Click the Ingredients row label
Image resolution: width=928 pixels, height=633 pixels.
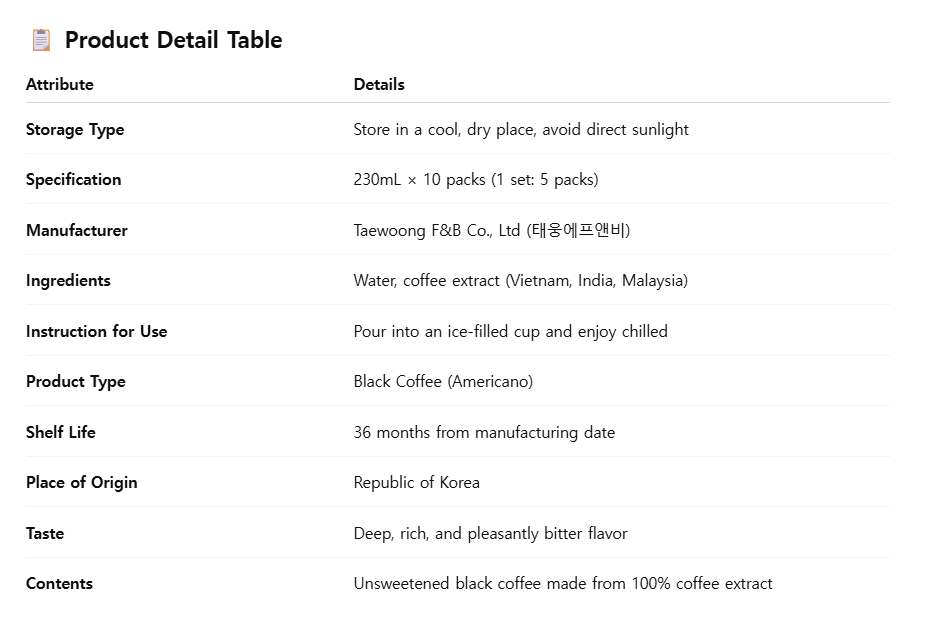tap(68, 281)
